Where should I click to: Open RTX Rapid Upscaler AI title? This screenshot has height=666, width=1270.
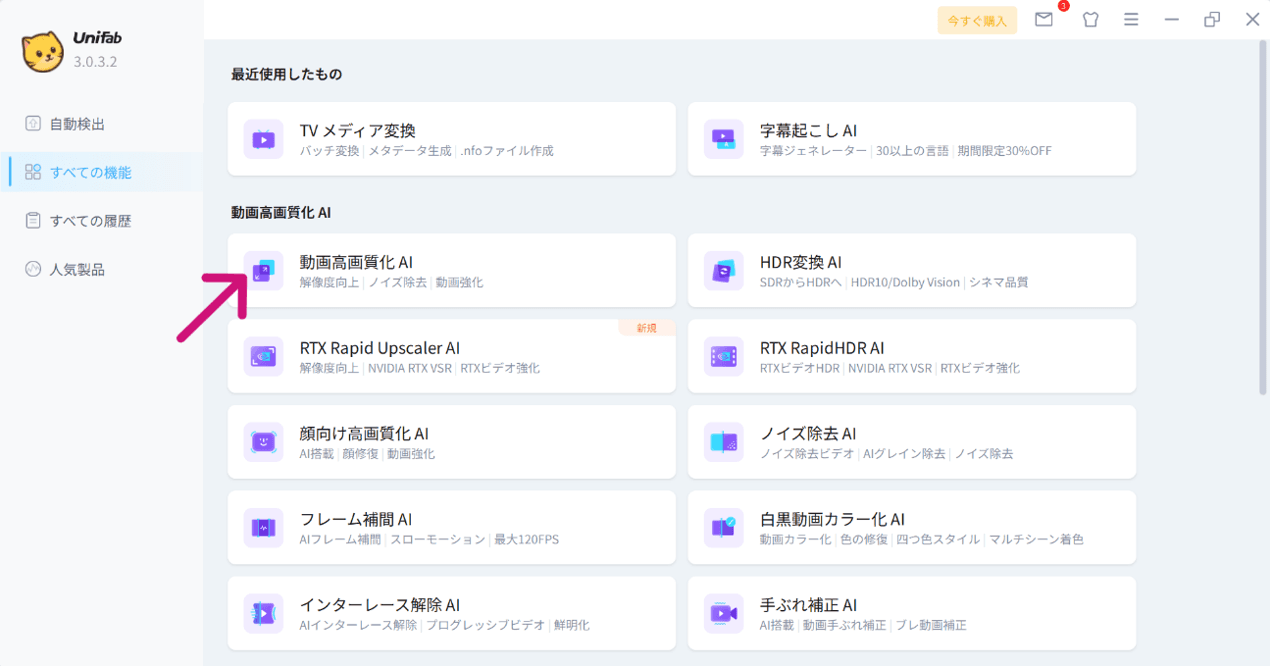click(380, 348)
